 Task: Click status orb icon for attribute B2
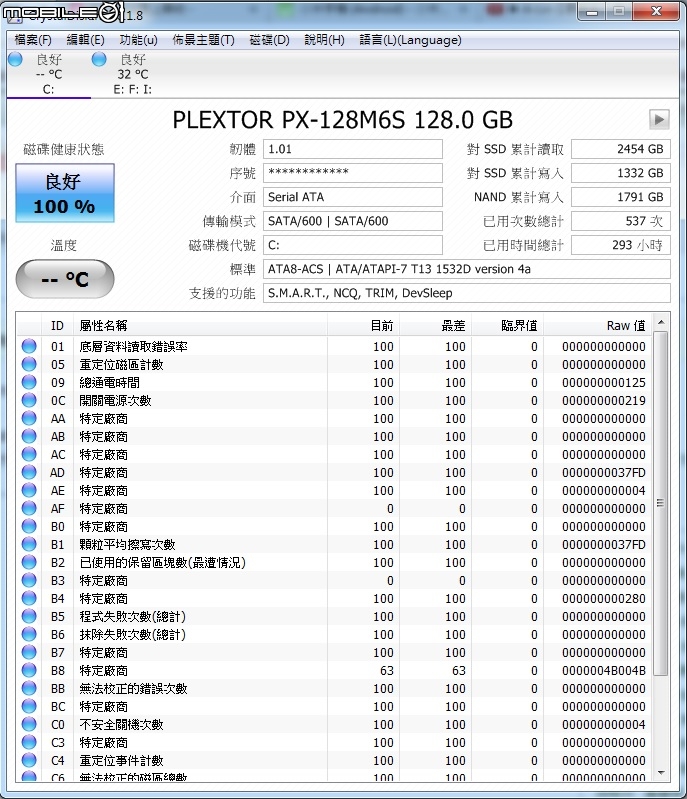coord(29,562)
